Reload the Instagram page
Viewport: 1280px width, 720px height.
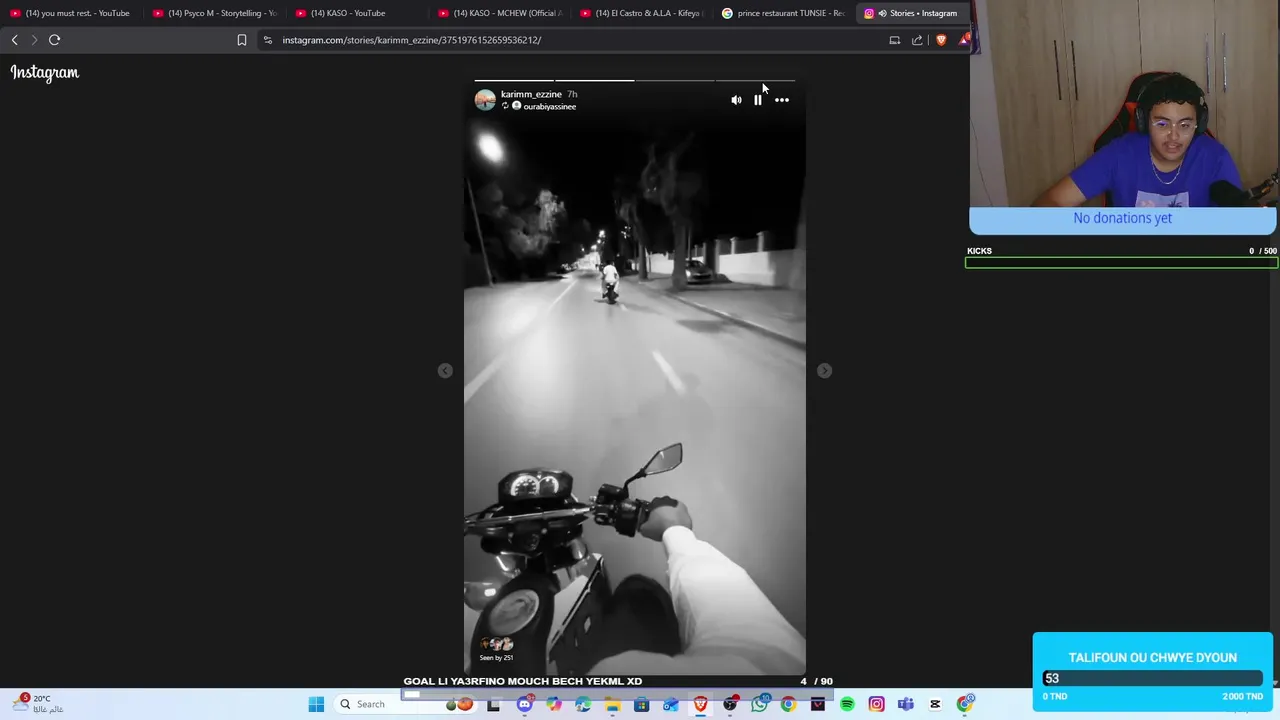(55, 40)
